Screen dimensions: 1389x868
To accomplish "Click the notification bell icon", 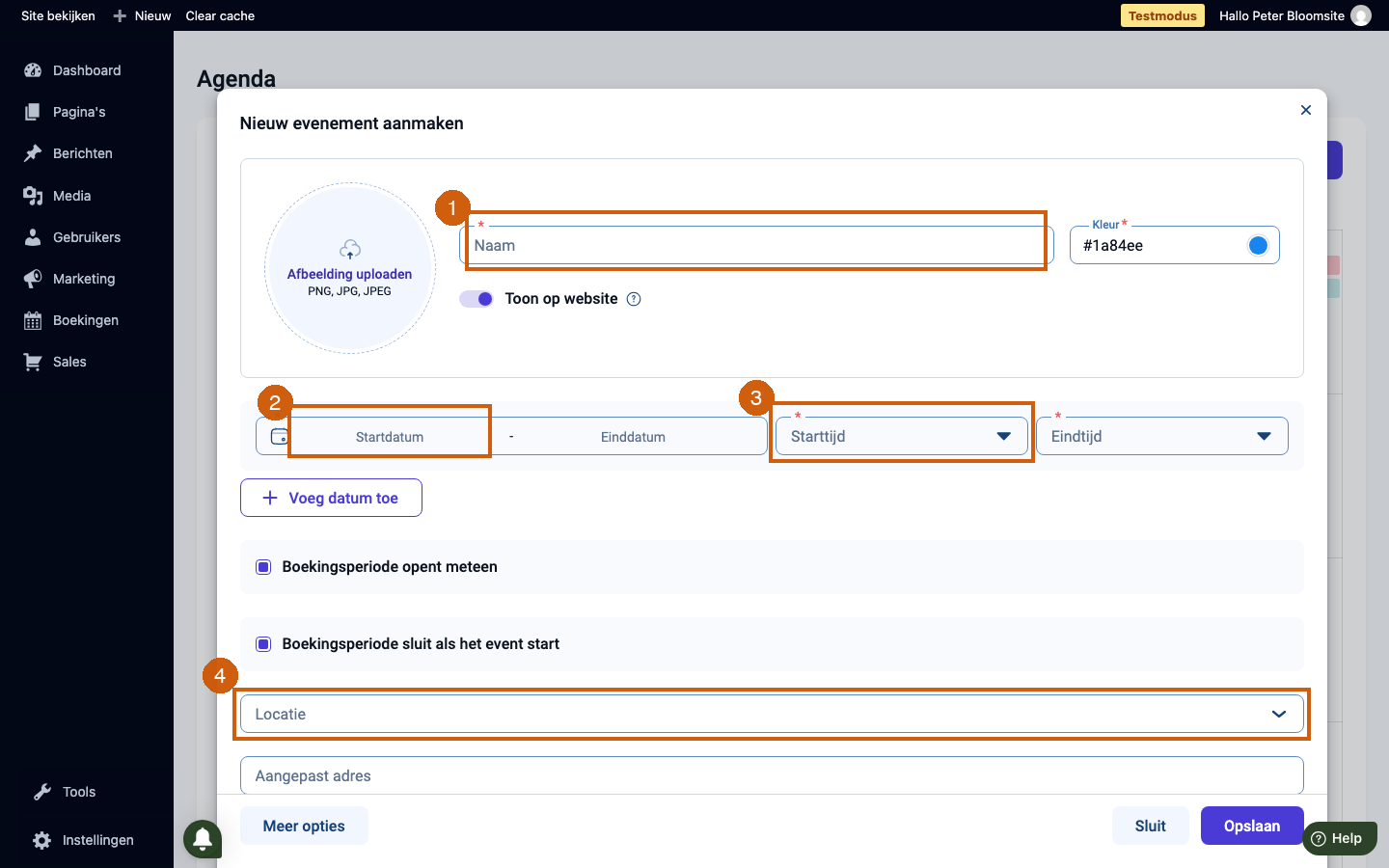I will (x=203, y=838).
